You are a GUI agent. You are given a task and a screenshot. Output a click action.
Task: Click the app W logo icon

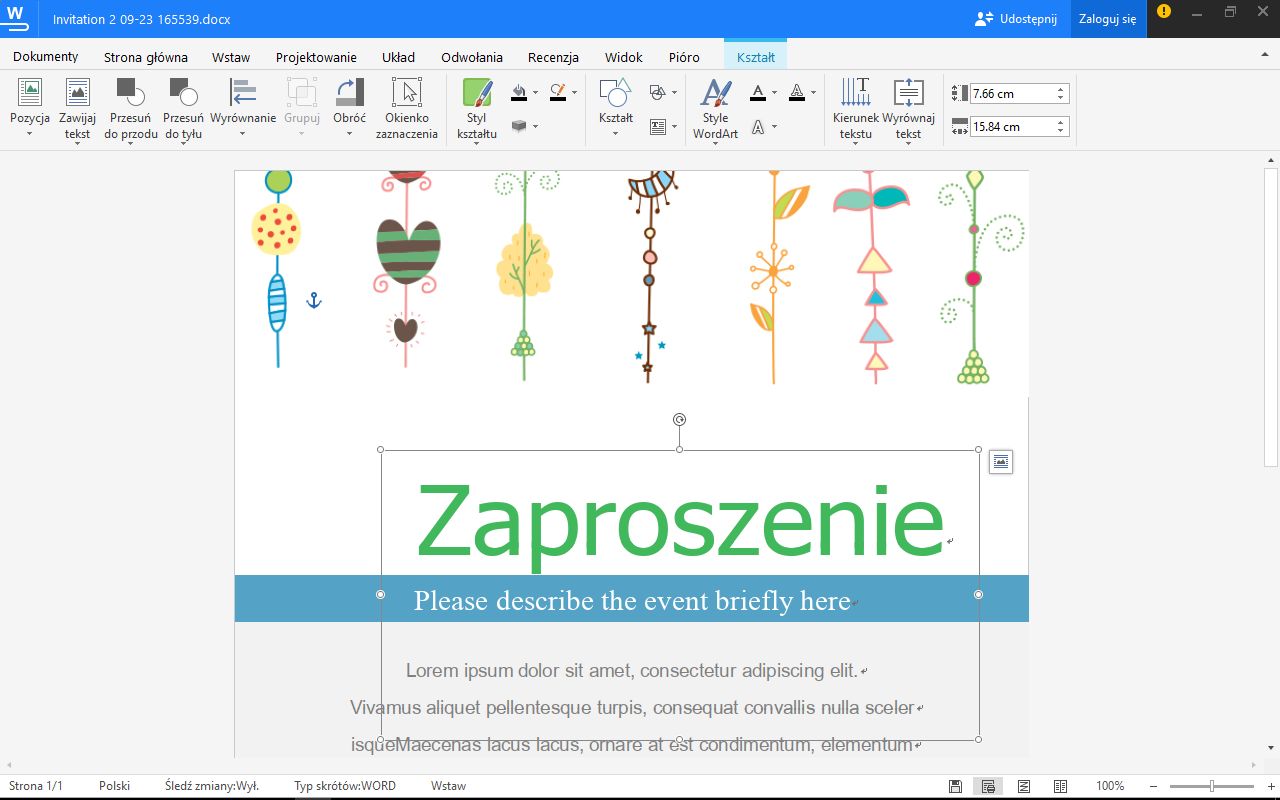pyautogui.click(x=17, y=18)
